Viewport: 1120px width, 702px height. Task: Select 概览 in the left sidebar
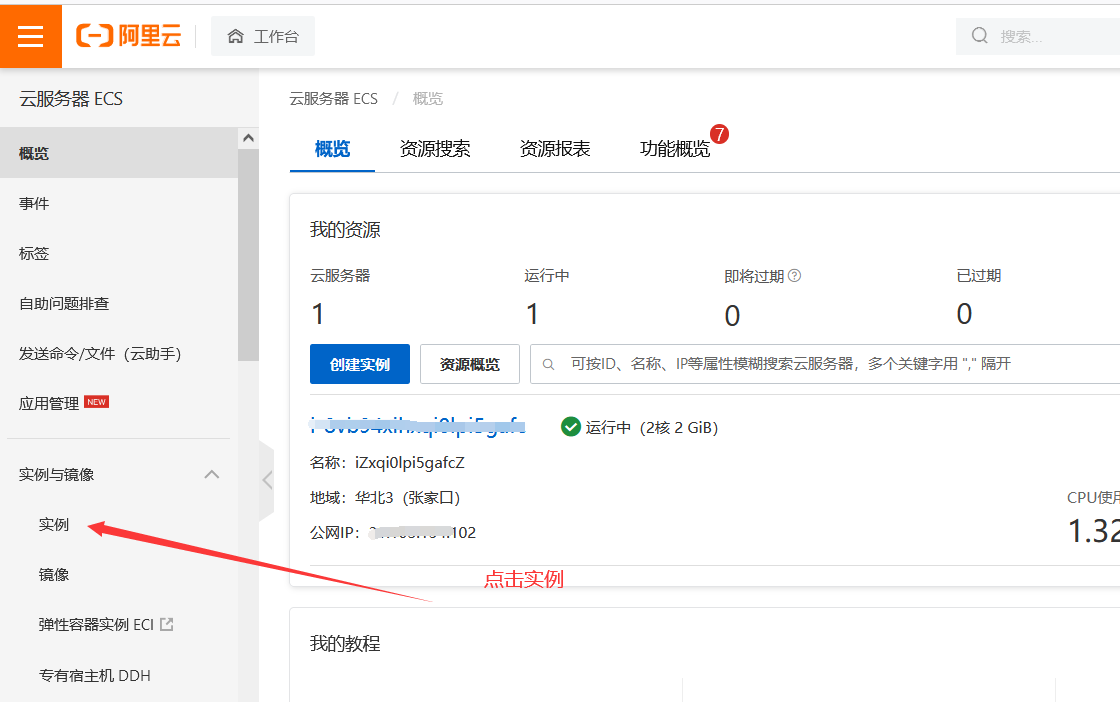click(119, 153)
